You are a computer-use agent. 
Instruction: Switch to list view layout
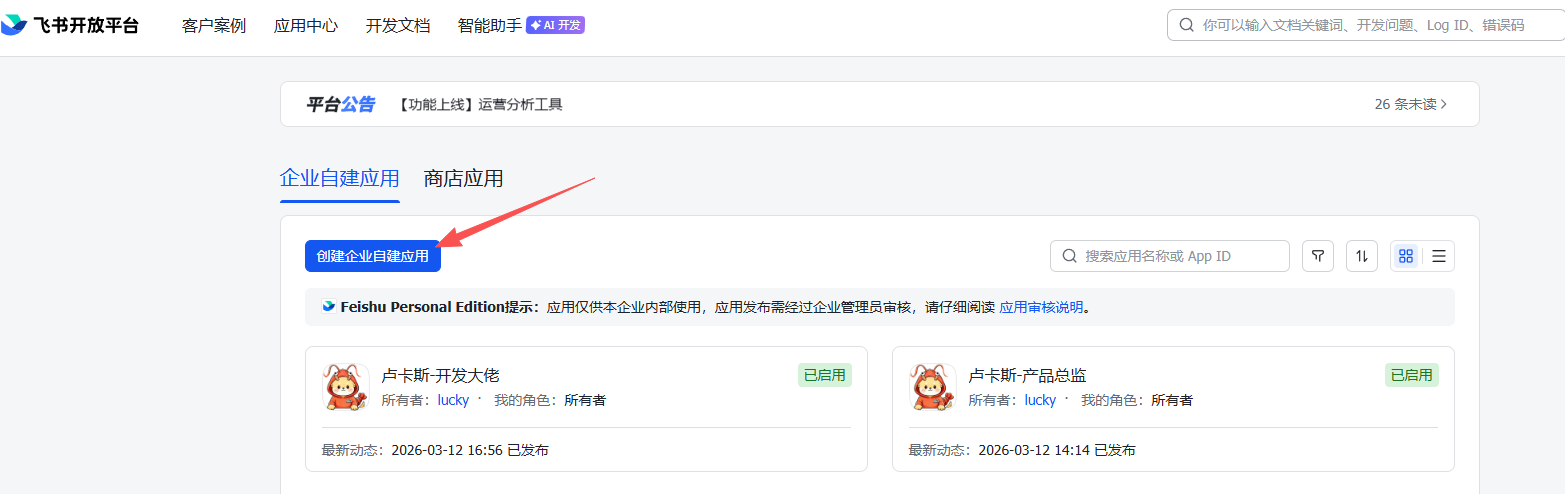click(1438, 256)
